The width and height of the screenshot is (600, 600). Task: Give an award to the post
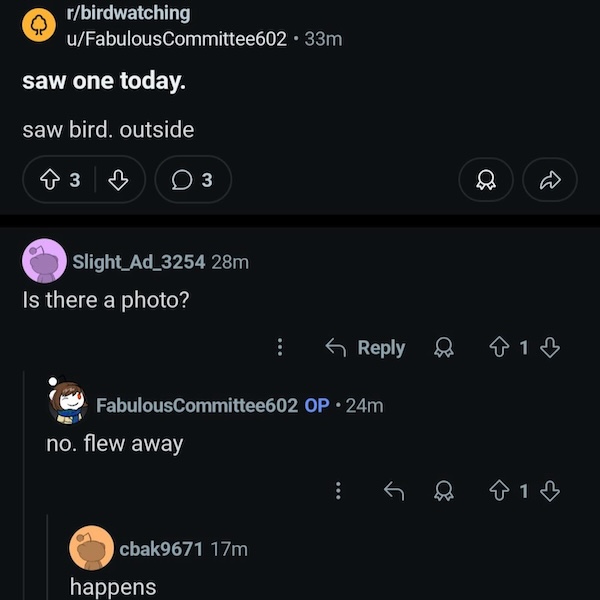485,180
